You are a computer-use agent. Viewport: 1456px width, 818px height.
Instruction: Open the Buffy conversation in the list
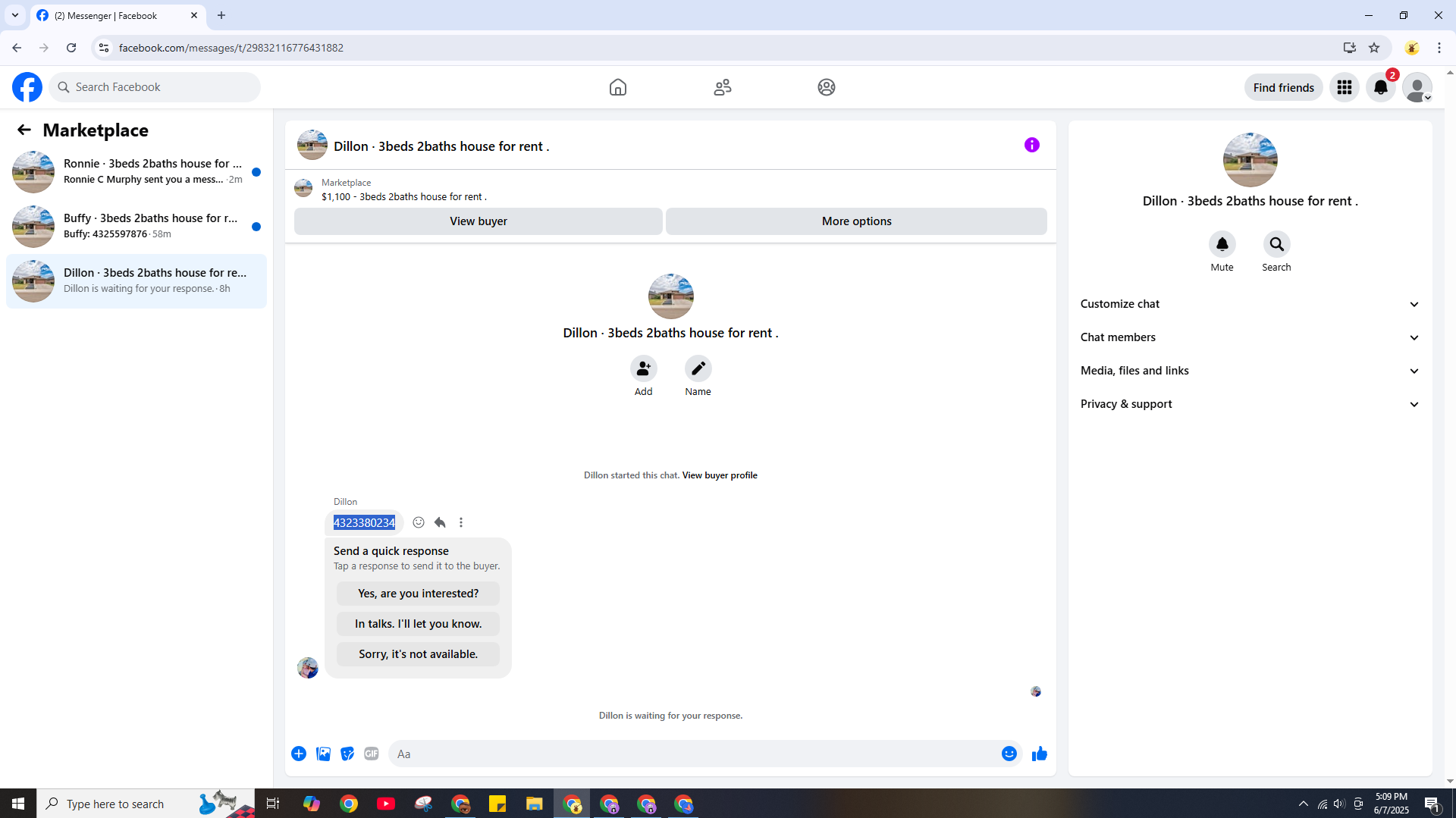click(136, 226)
